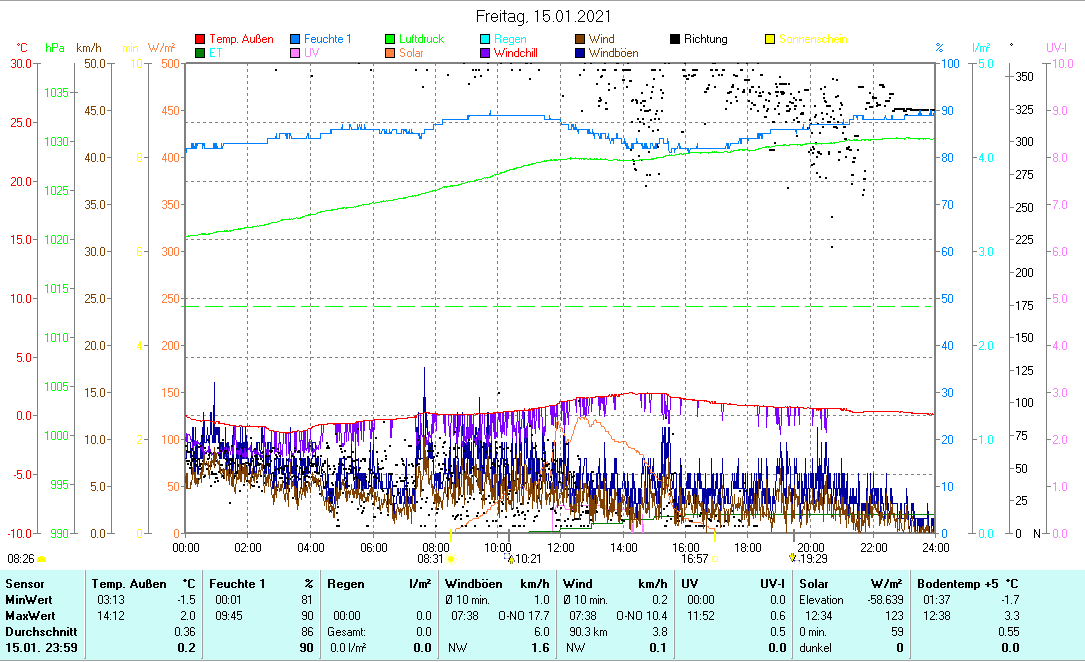This screenshot has height=662, width=1085.
Task: Click the 19:29 marker below time axis
Action: (x=793, y=558)
